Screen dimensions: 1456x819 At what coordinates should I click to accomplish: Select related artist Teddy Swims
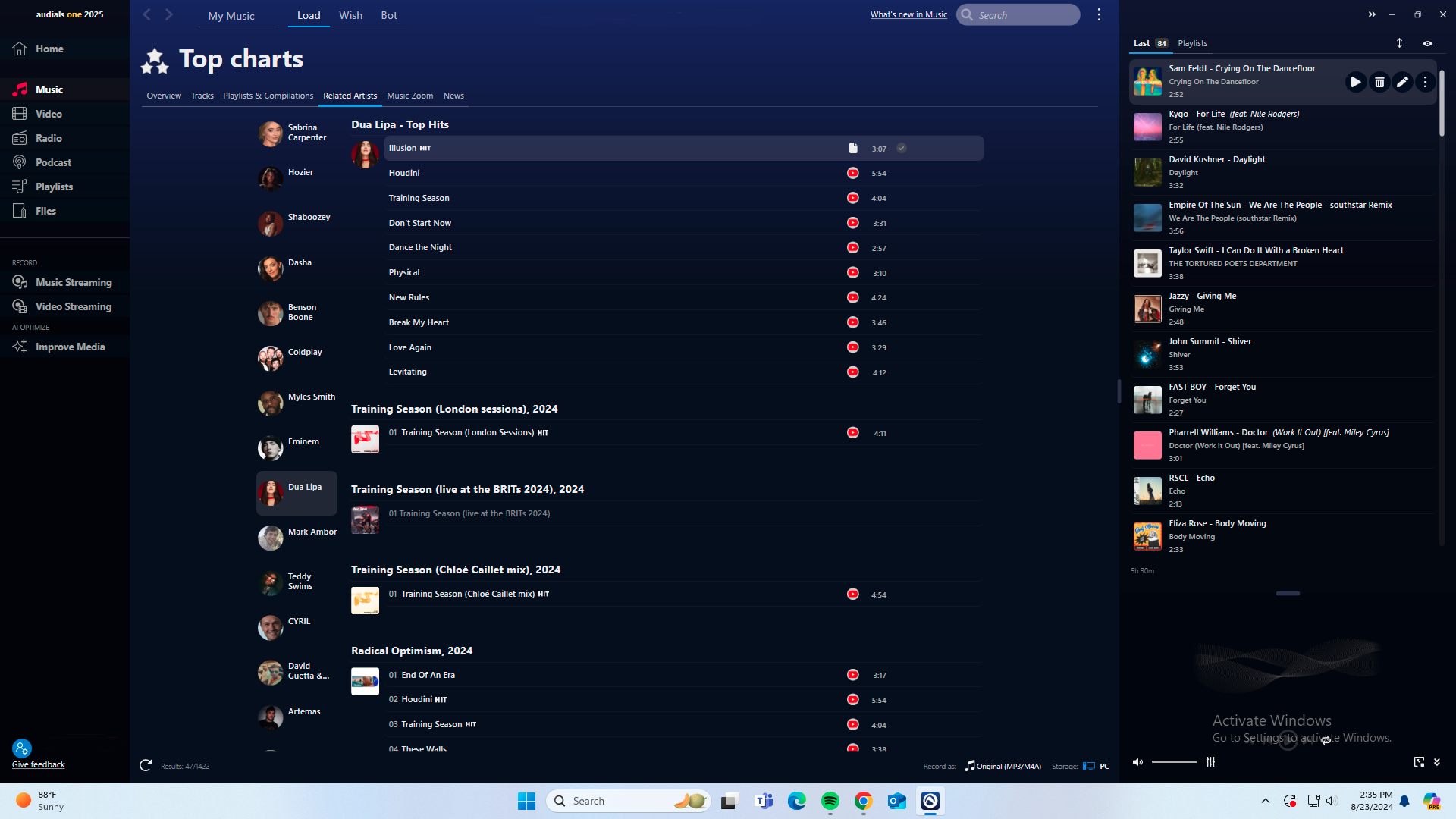click(x=297, y=582)
